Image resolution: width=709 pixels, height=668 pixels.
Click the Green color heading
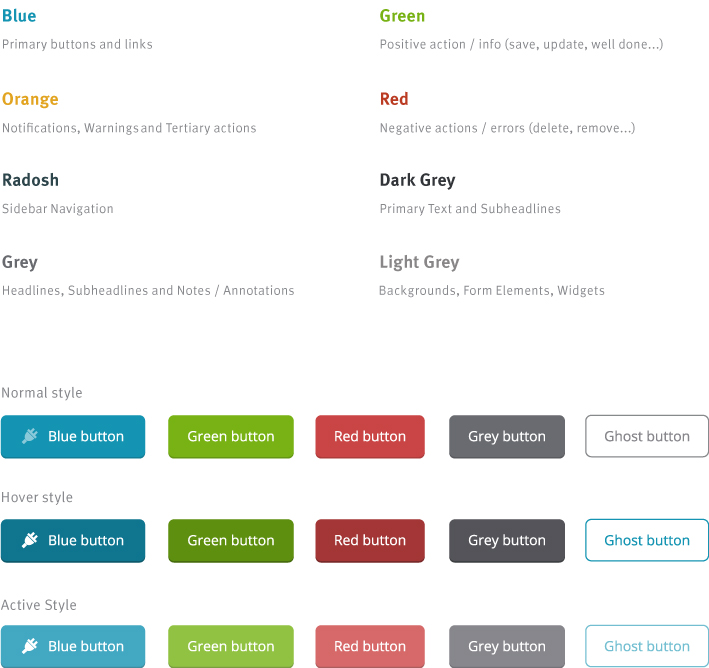point(402,16)
